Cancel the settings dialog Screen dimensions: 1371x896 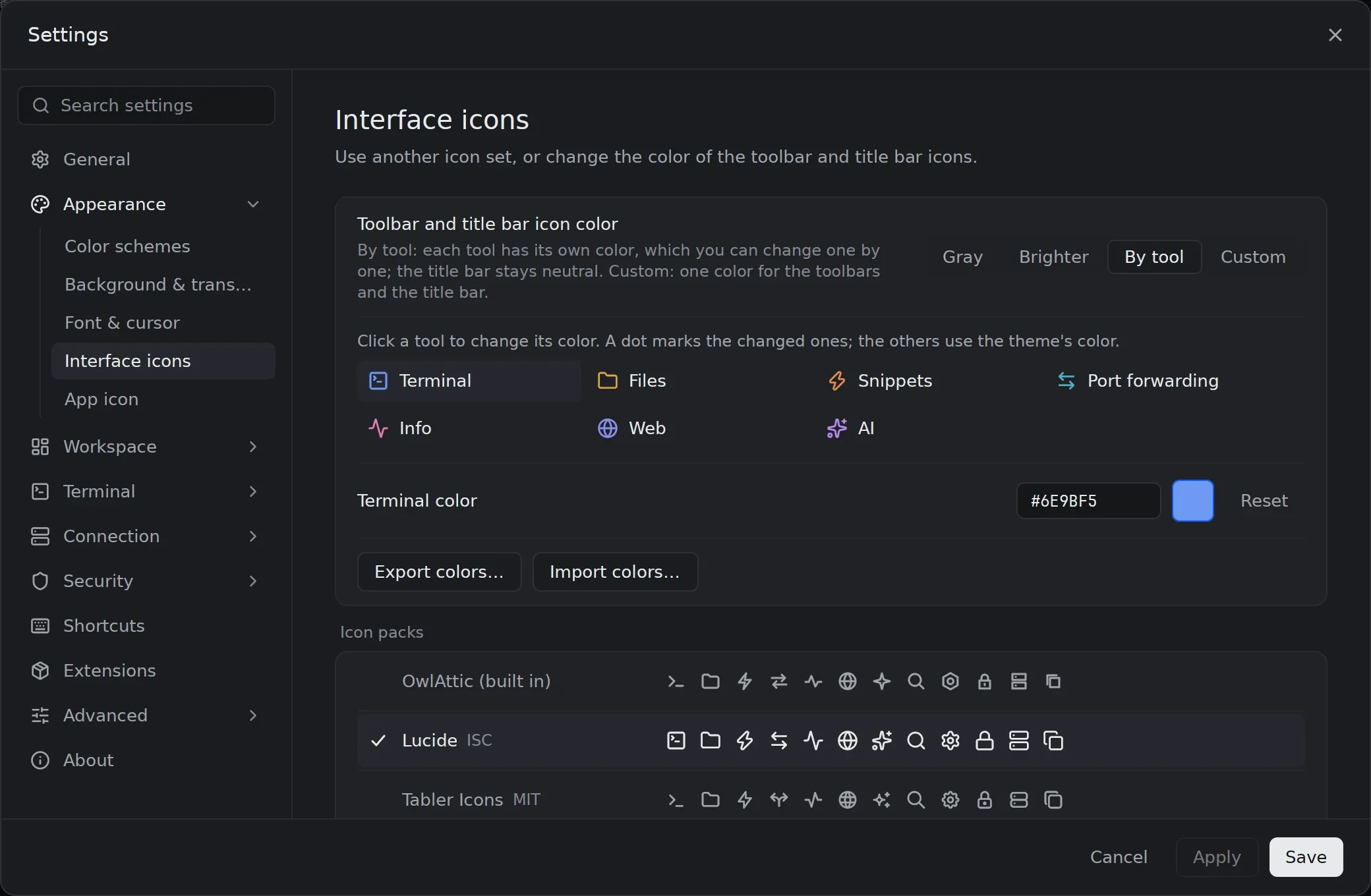pyautogui.click(x=1119, y=857)
